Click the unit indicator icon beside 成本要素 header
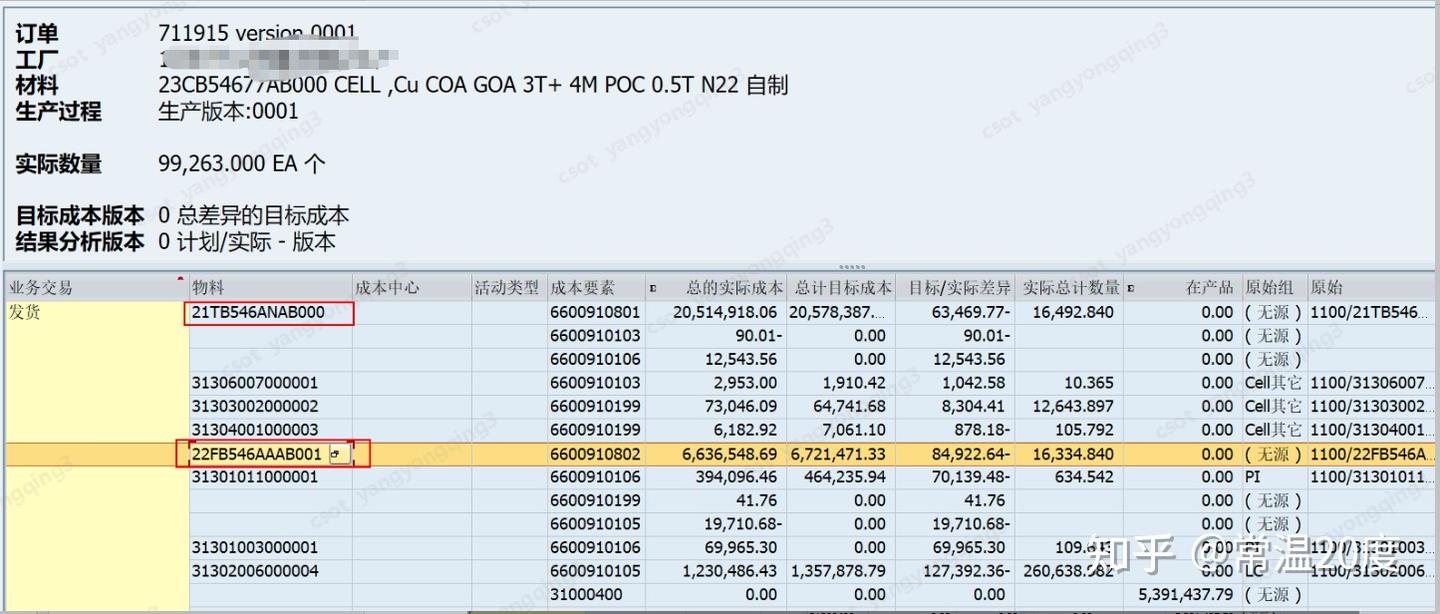Image resolution: width=1440 pixels, height=614 pixels. 651,287
